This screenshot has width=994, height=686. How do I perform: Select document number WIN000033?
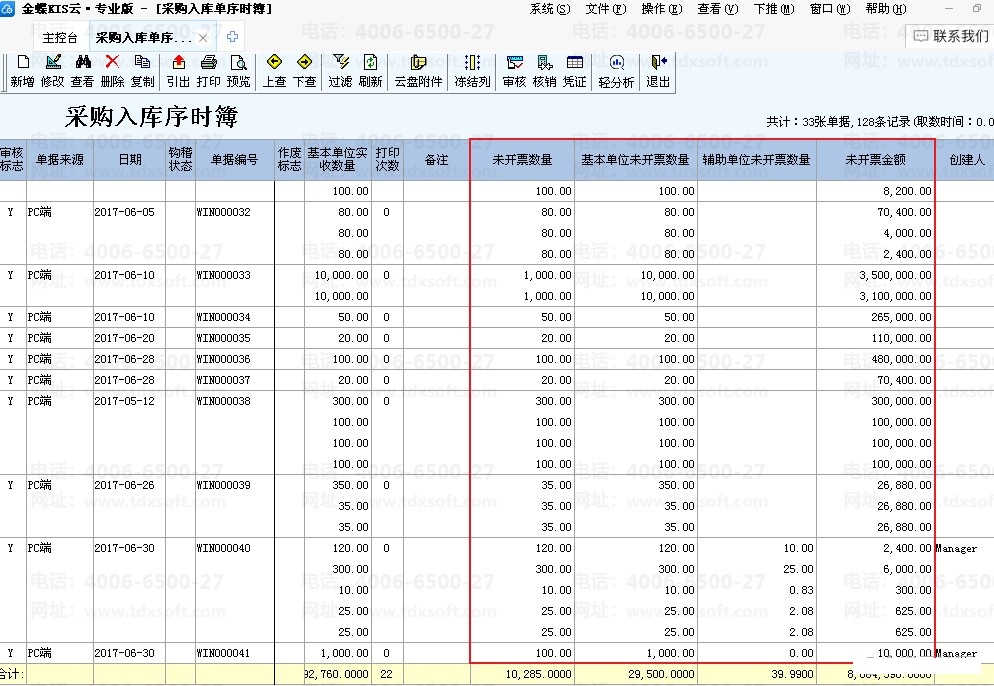223,275
